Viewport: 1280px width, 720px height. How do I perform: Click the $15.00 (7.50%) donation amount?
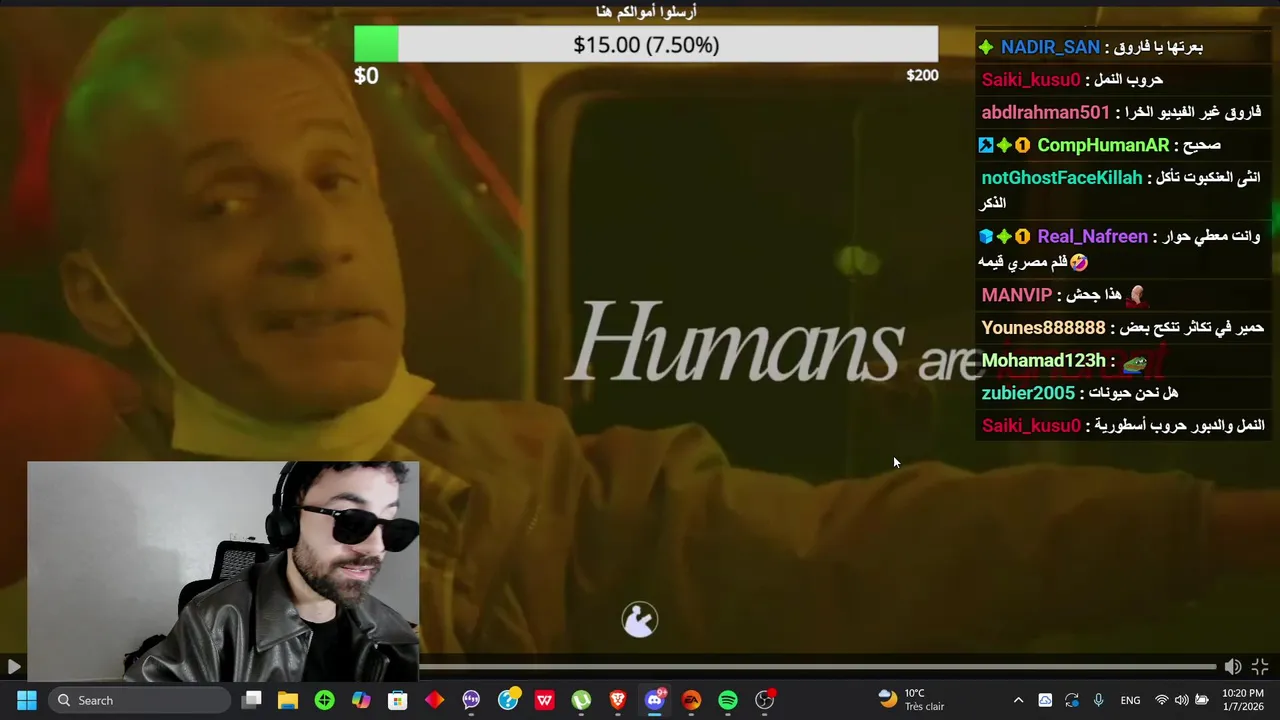click(x=646, y=45)
